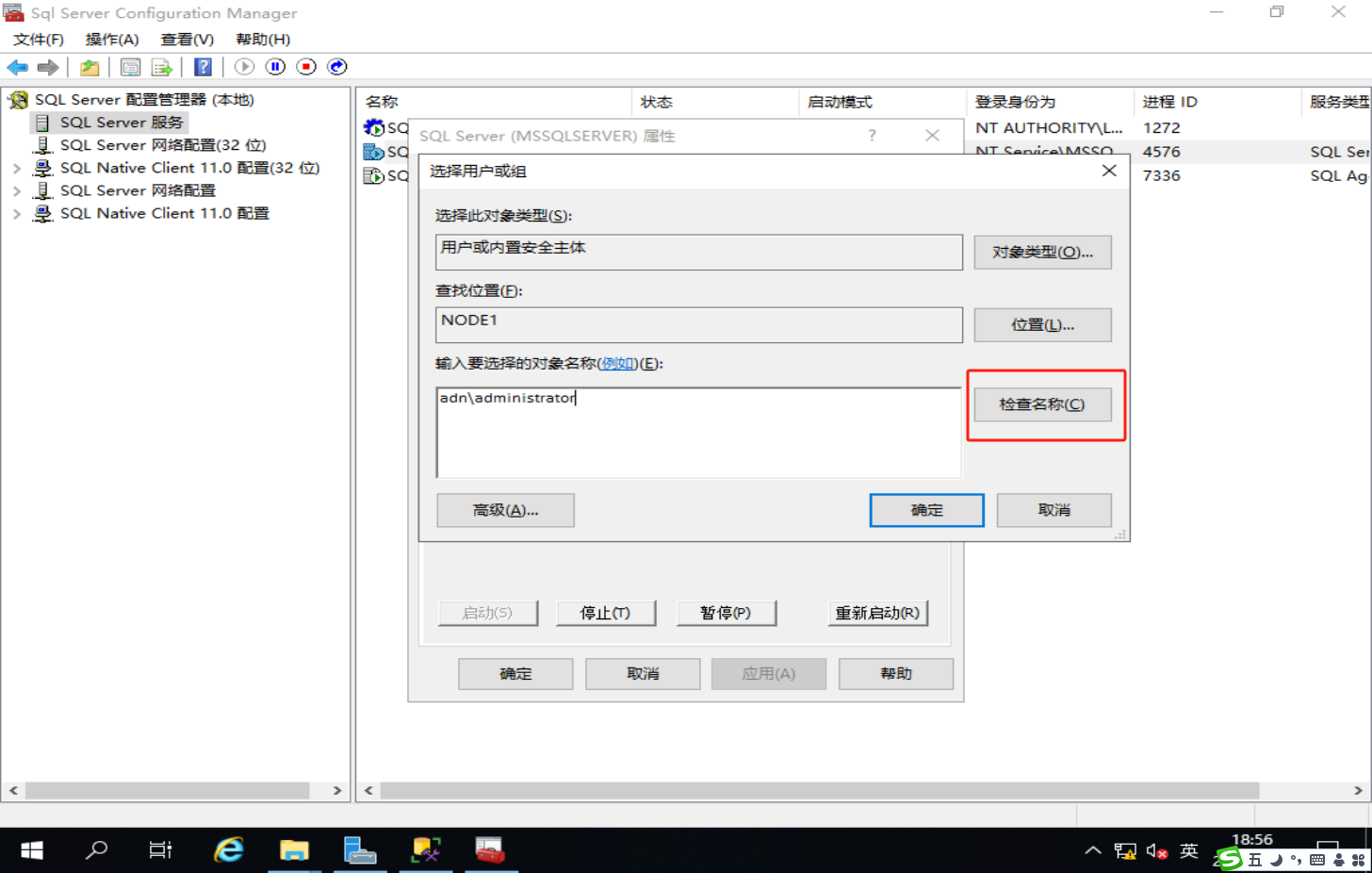Click the 查找位置 field showing NODE1
Image resolution: width=1372 pixels, height=873 pixels.
coord(698,325)
